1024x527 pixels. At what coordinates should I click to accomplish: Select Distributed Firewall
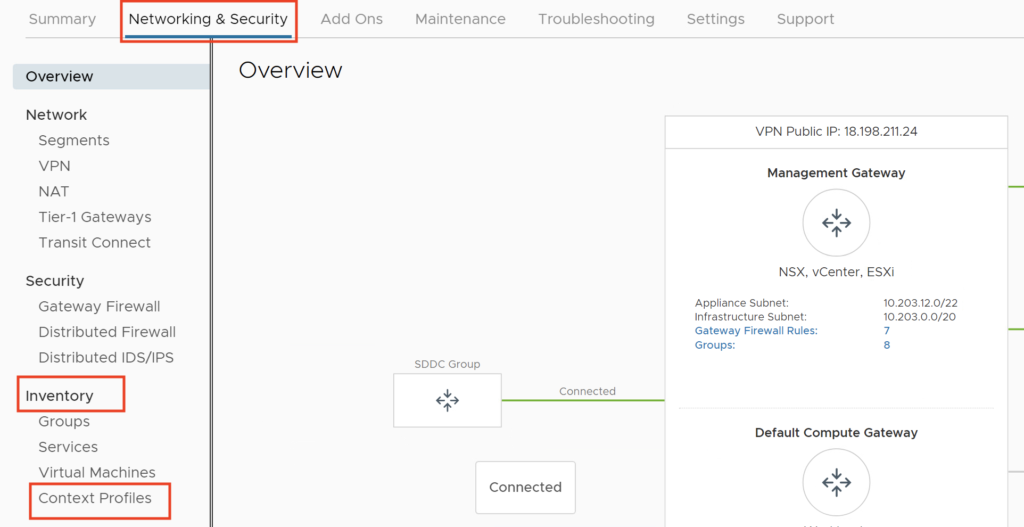tap(107, 332)
